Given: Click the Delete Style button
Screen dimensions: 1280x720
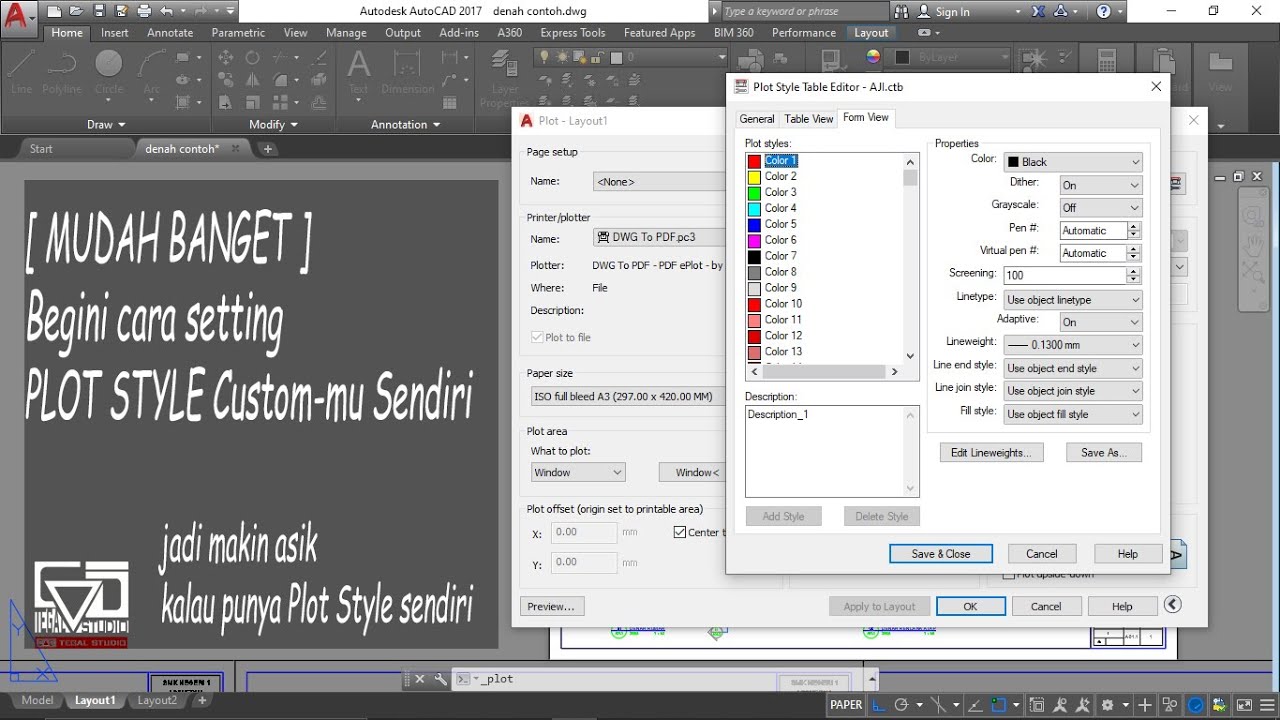Looking at the screenshot, I should click(x=882, y=517).
